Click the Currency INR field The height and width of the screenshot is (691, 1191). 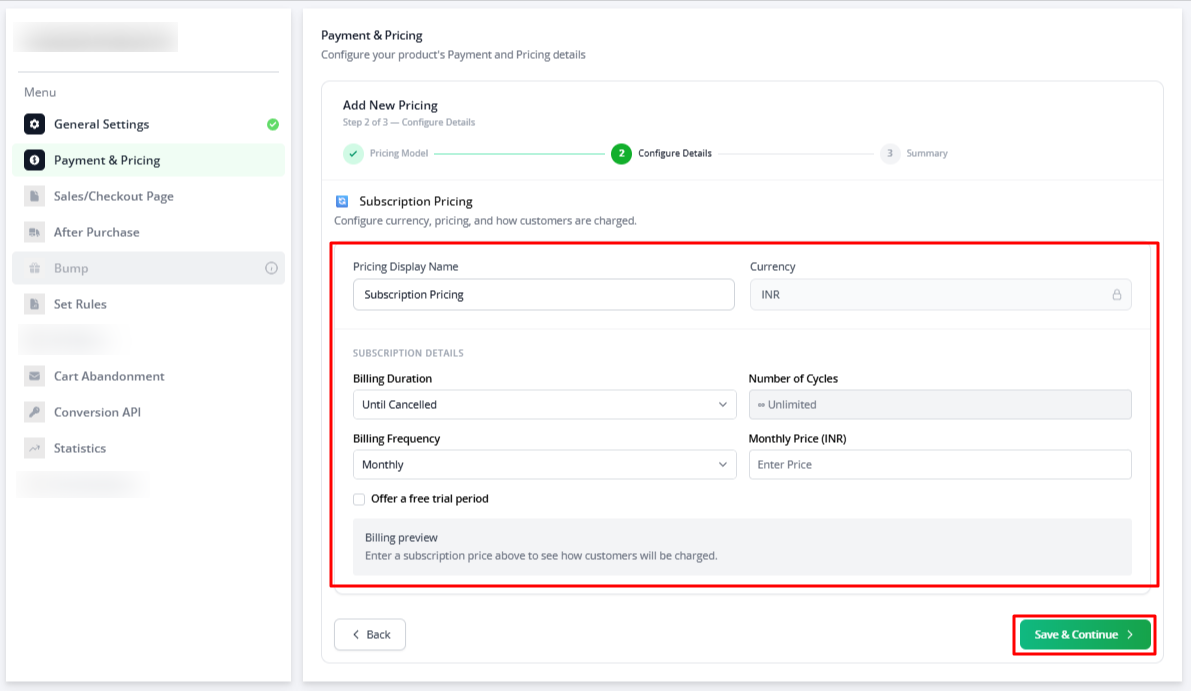[x=940, y=295]
